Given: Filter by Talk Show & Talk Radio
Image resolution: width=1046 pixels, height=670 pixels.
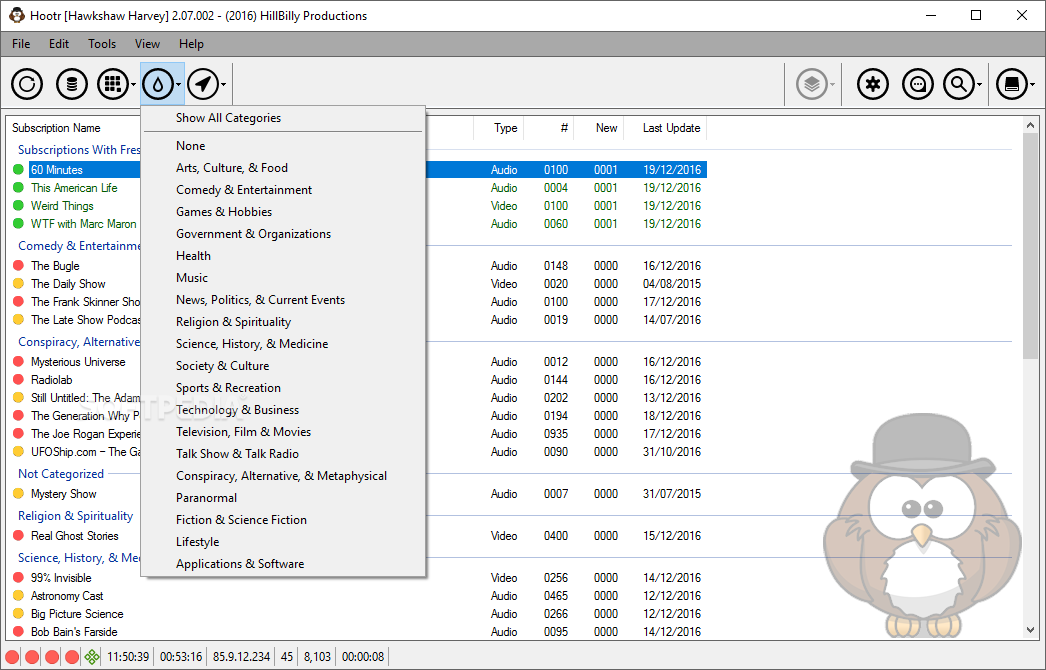Looking at the screenshot, I should [x=283, y=454].
